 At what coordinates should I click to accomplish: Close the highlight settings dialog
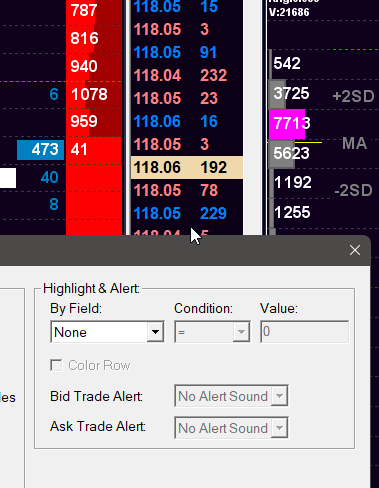(355, 250)
